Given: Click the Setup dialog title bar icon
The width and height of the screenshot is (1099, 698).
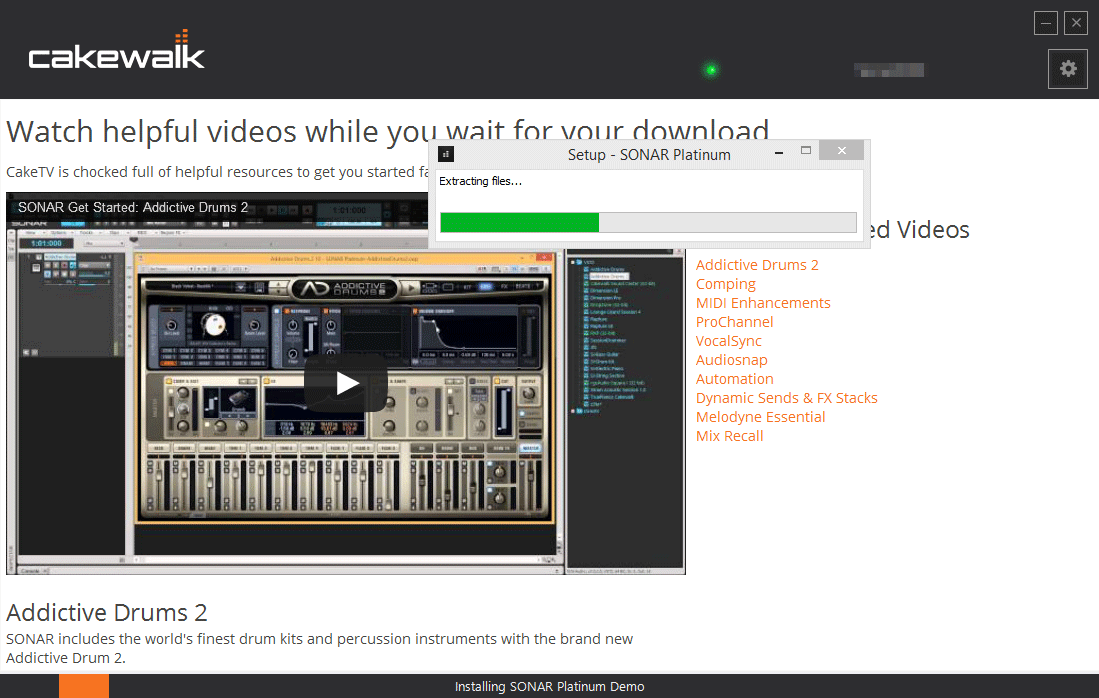Looking at the screenshot, I should pyautogui.click(x=446, y=154).
